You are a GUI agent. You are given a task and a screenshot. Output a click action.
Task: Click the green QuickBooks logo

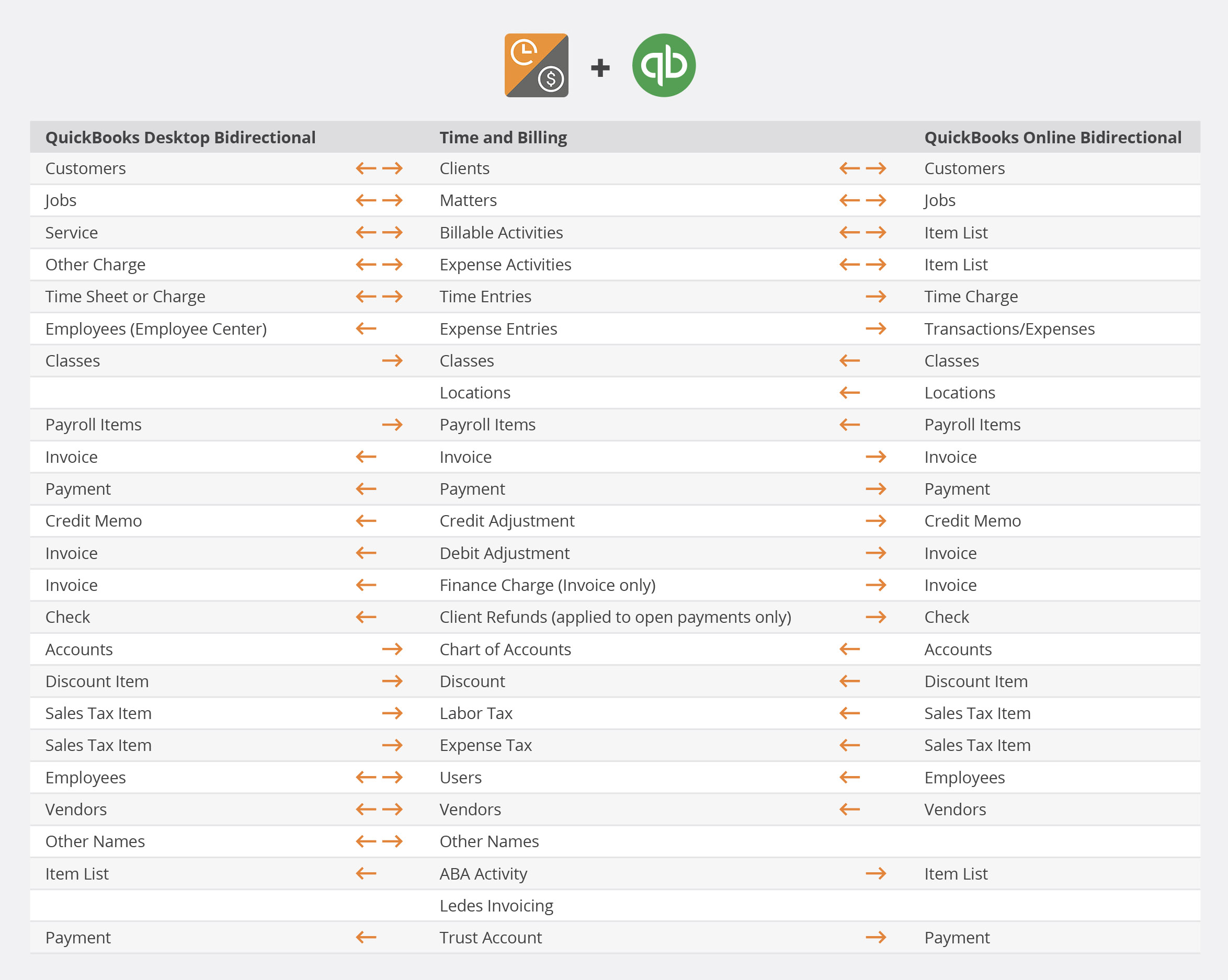click(664, 65)
